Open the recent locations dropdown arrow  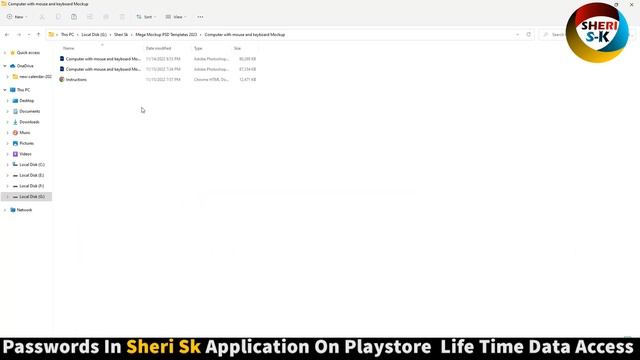[x=29, y=35]
